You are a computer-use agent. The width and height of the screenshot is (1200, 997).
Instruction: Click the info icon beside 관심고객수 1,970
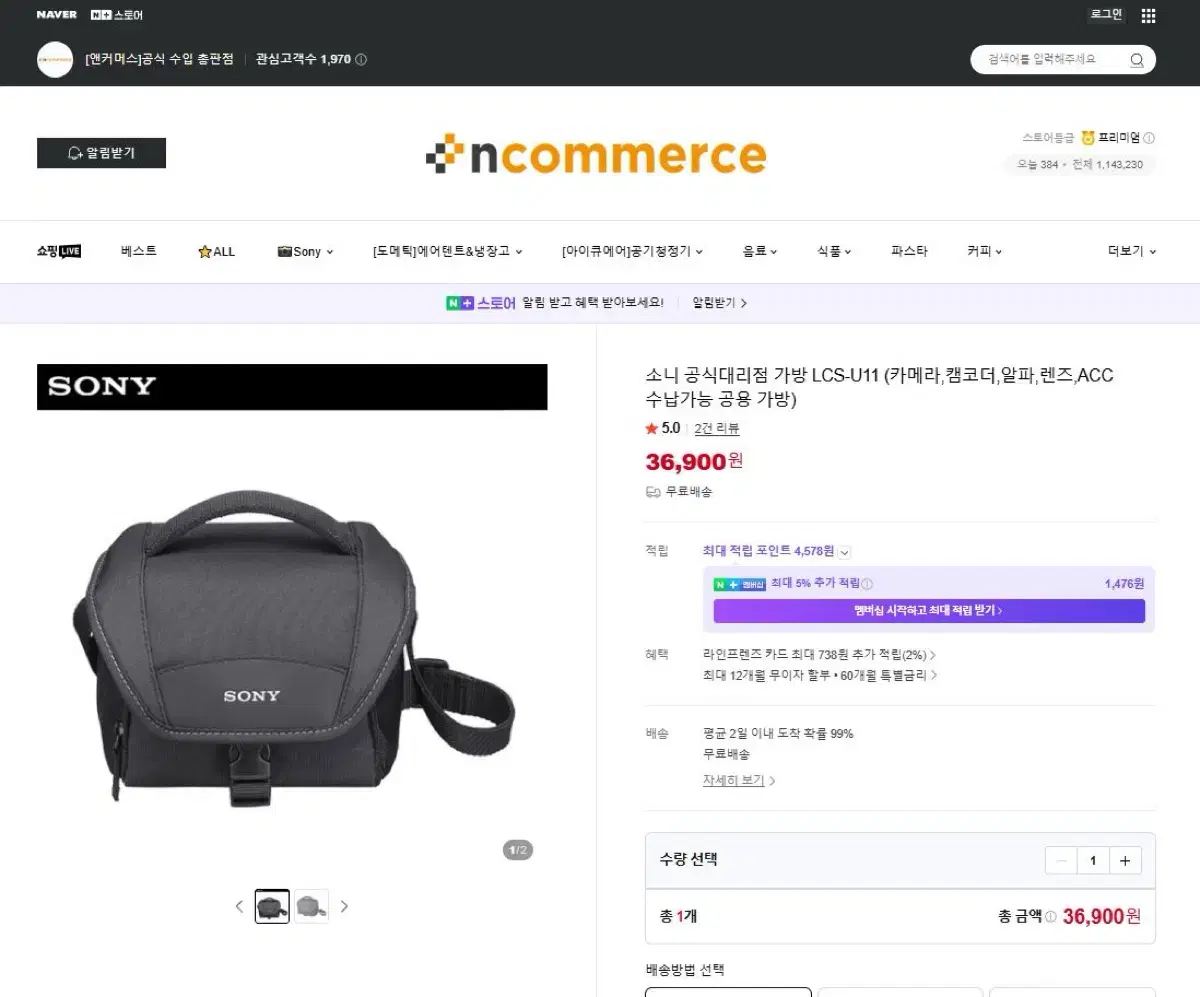361,59
